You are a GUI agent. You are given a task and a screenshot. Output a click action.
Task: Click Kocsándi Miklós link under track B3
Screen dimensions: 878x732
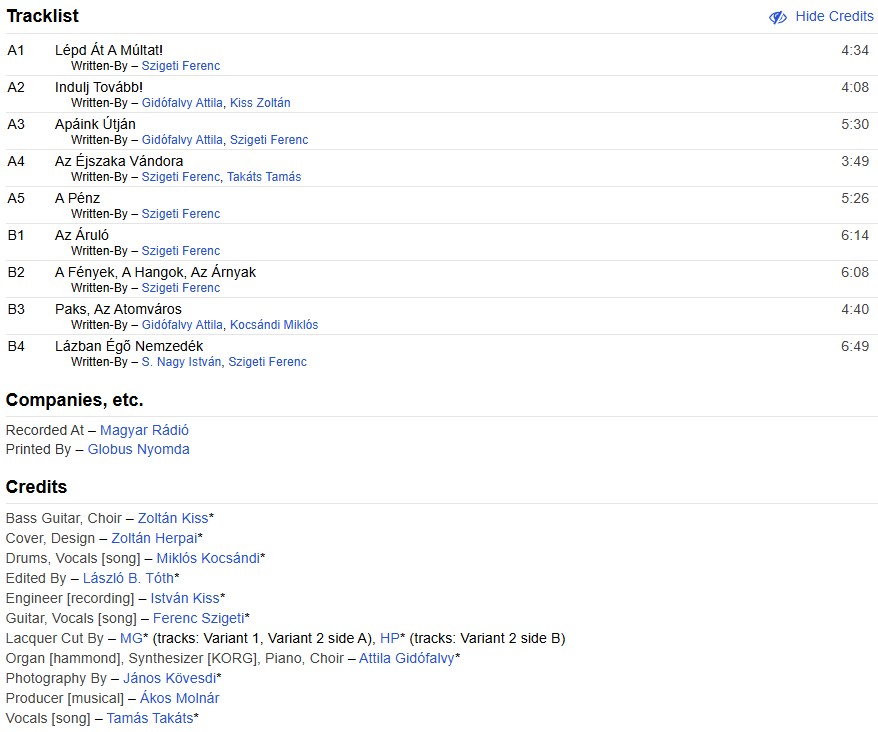pyautogui.click(x=274, y=325)
